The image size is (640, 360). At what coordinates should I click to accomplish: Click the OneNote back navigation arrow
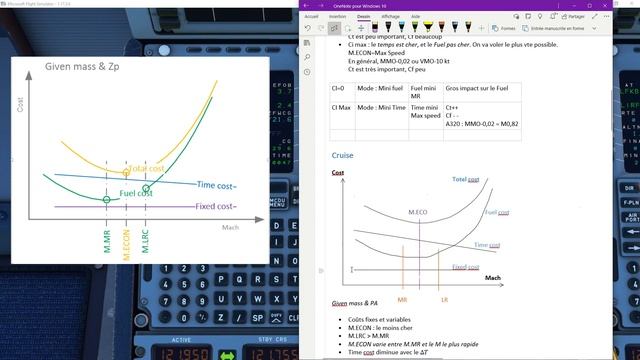point(306,6)
